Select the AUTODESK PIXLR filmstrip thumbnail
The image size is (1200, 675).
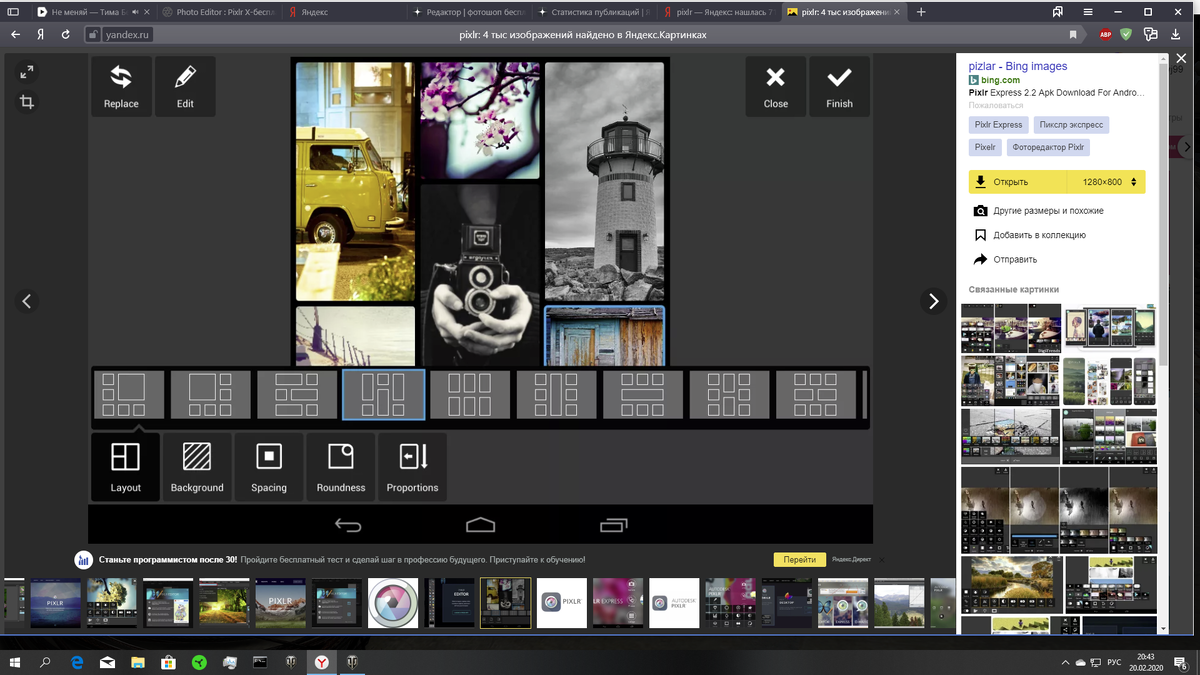click(x=674, y=603)
